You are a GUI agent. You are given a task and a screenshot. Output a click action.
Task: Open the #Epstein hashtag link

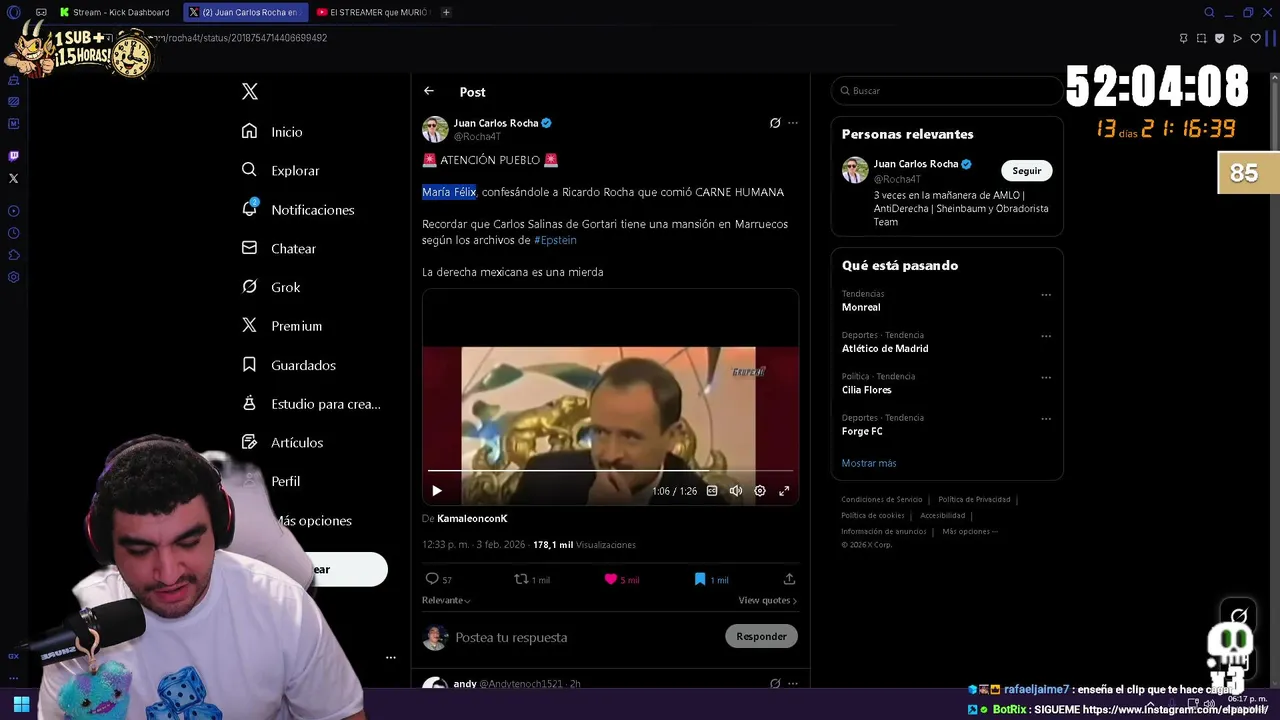[555, 240]
